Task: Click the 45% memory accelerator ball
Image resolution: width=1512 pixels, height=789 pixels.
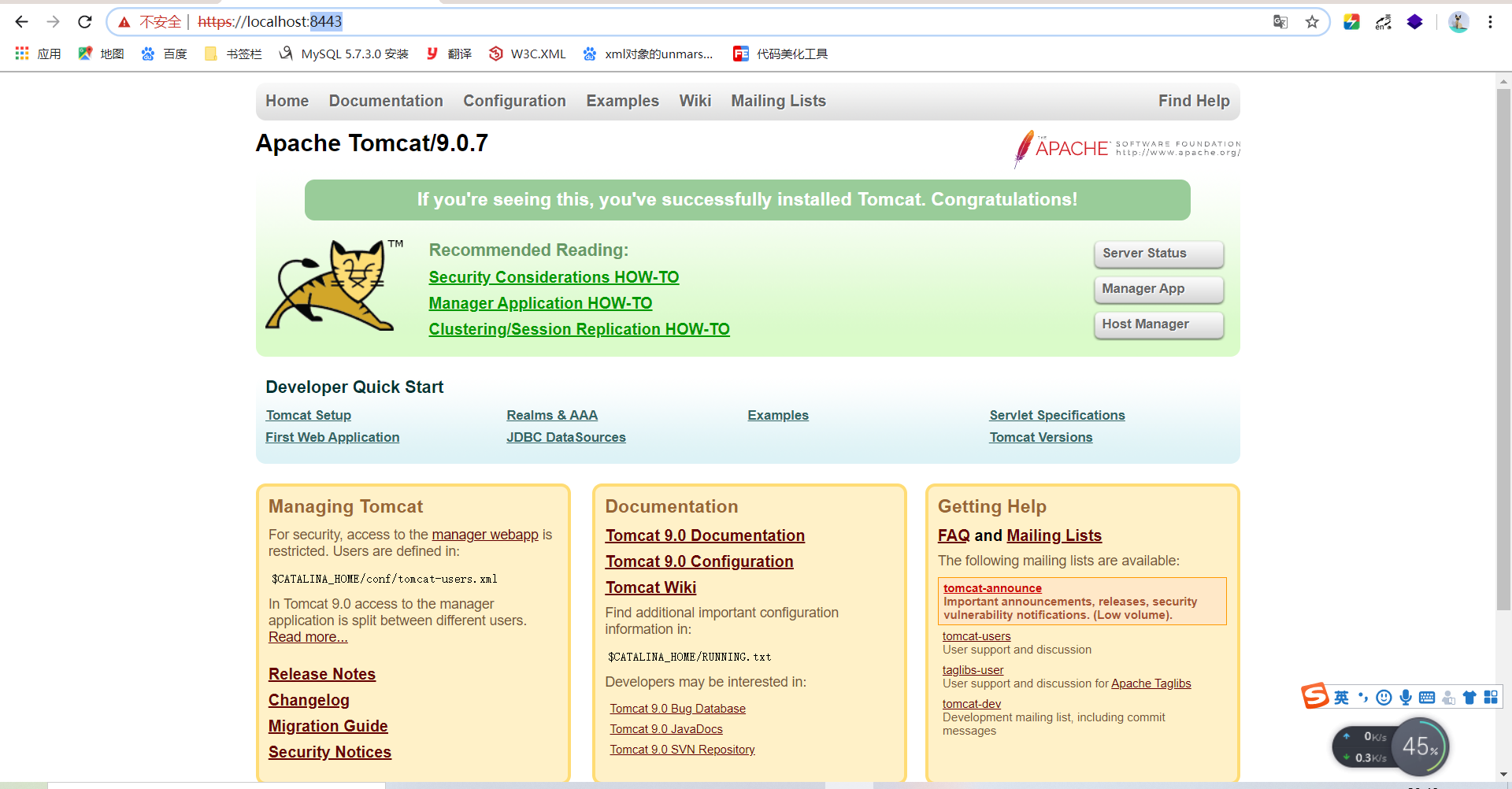Action: click(x=1420, y=746)
